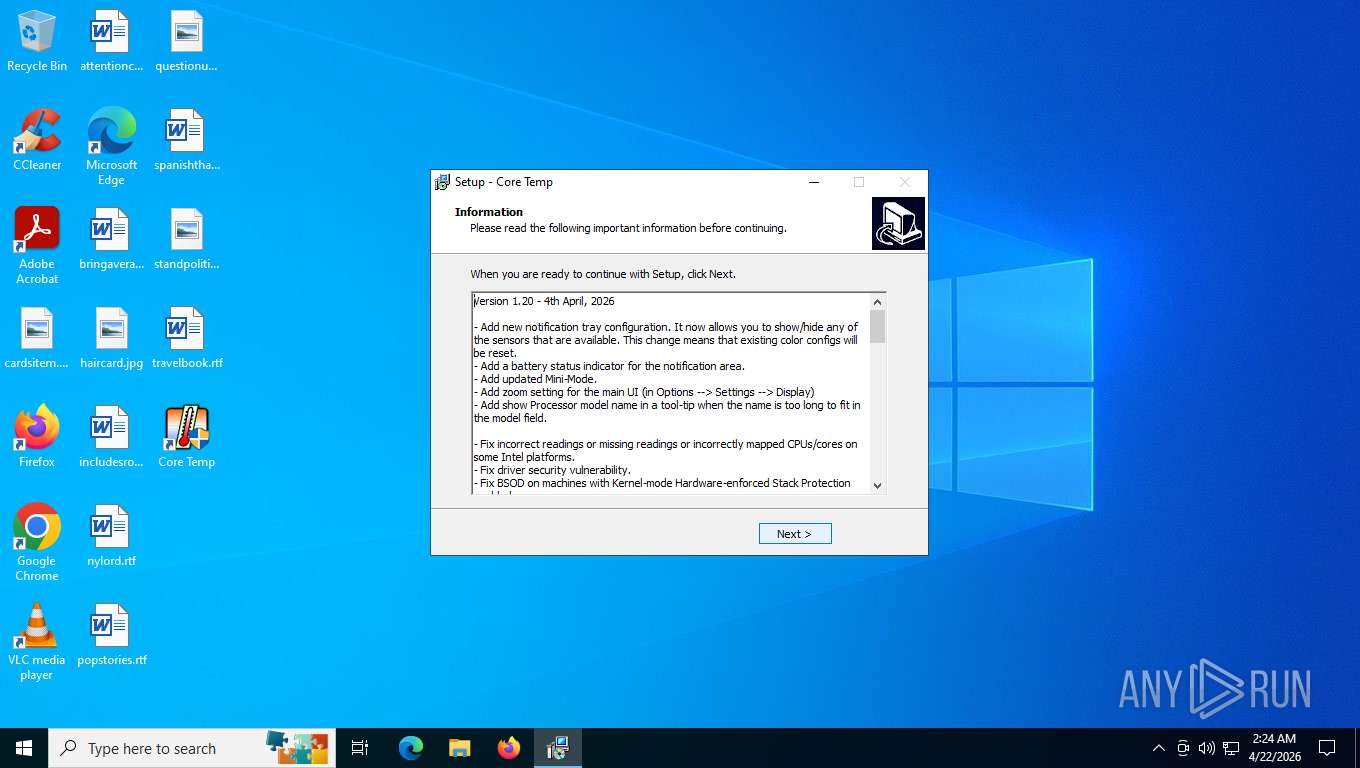Select the CCleaner desktop shortcut

point(37,140)
